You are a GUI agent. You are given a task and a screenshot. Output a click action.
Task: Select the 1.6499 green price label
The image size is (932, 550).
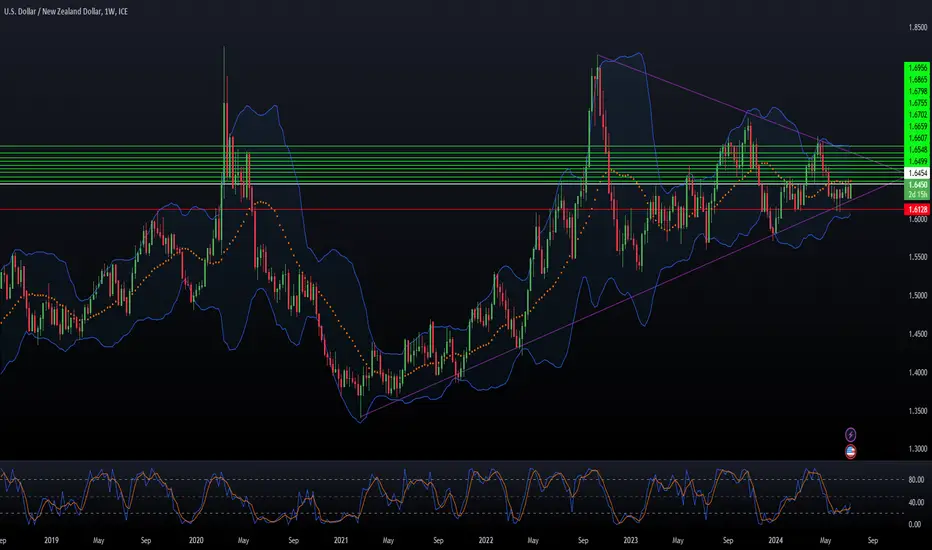click(917, 162)
